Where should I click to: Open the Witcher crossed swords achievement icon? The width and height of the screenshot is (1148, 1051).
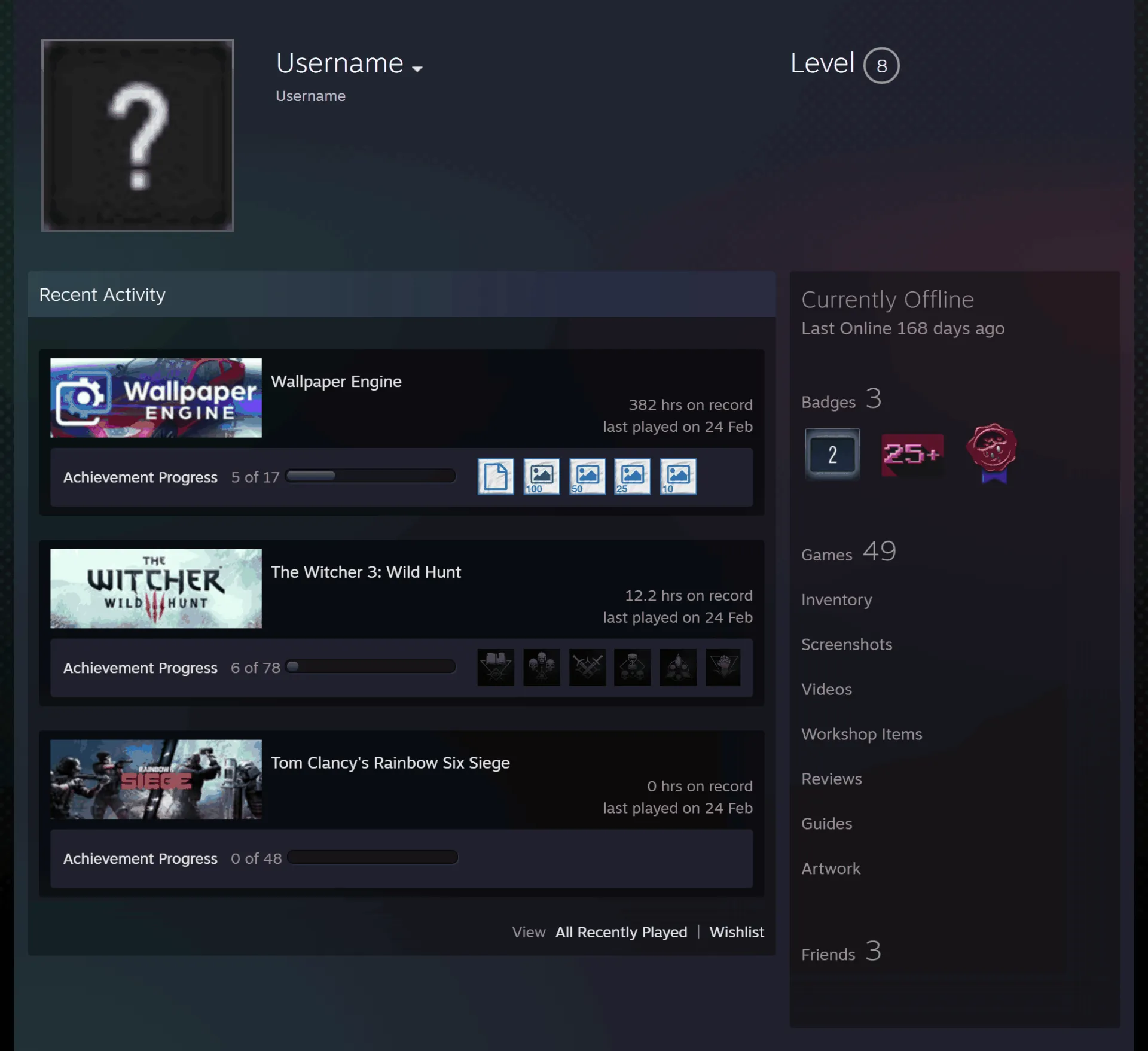pyautogui.click(x=587, y=667)
